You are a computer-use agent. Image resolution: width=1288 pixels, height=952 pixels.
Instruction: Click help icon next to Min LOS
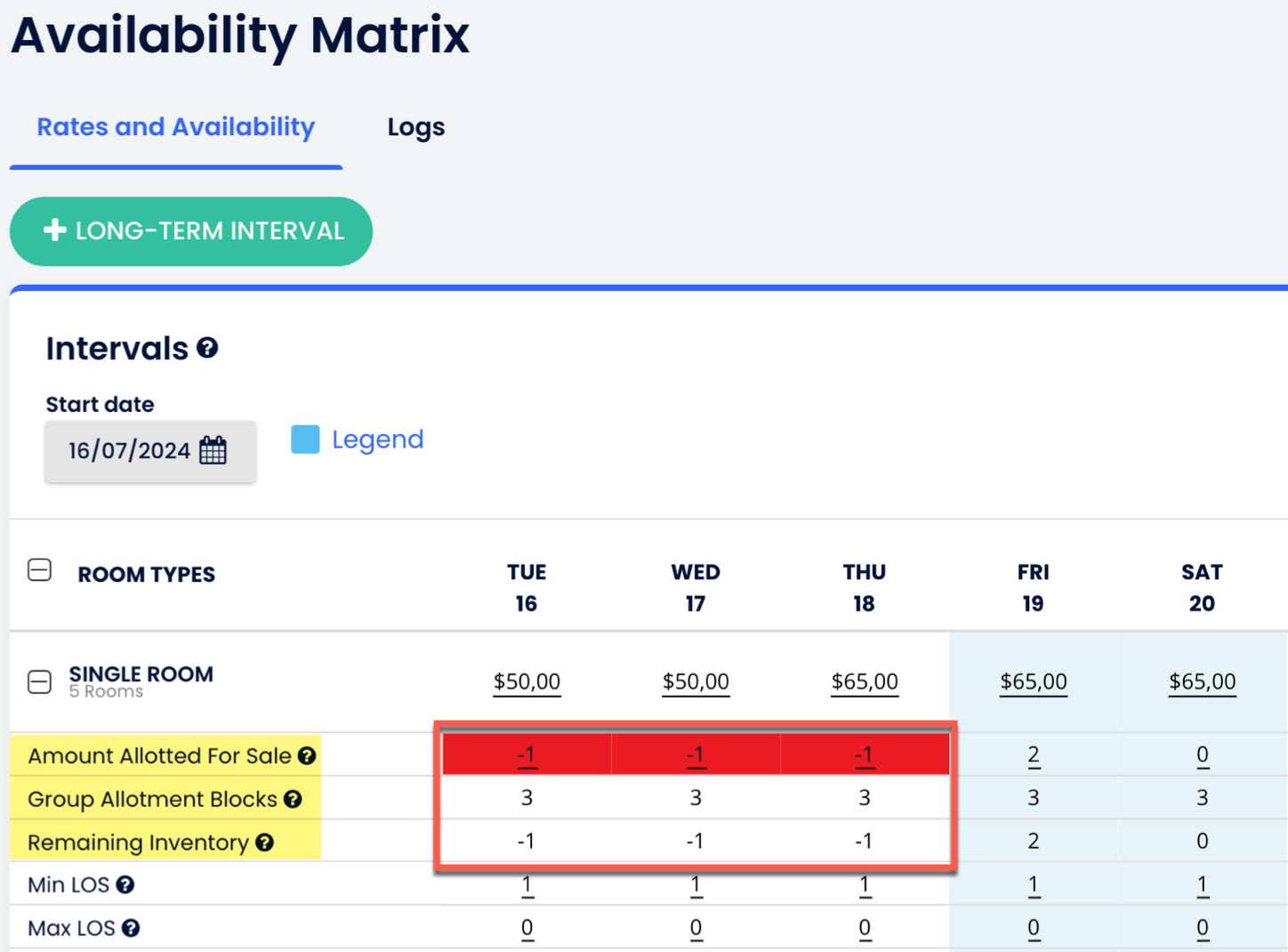pyautogui.click(x=125, y=884)
